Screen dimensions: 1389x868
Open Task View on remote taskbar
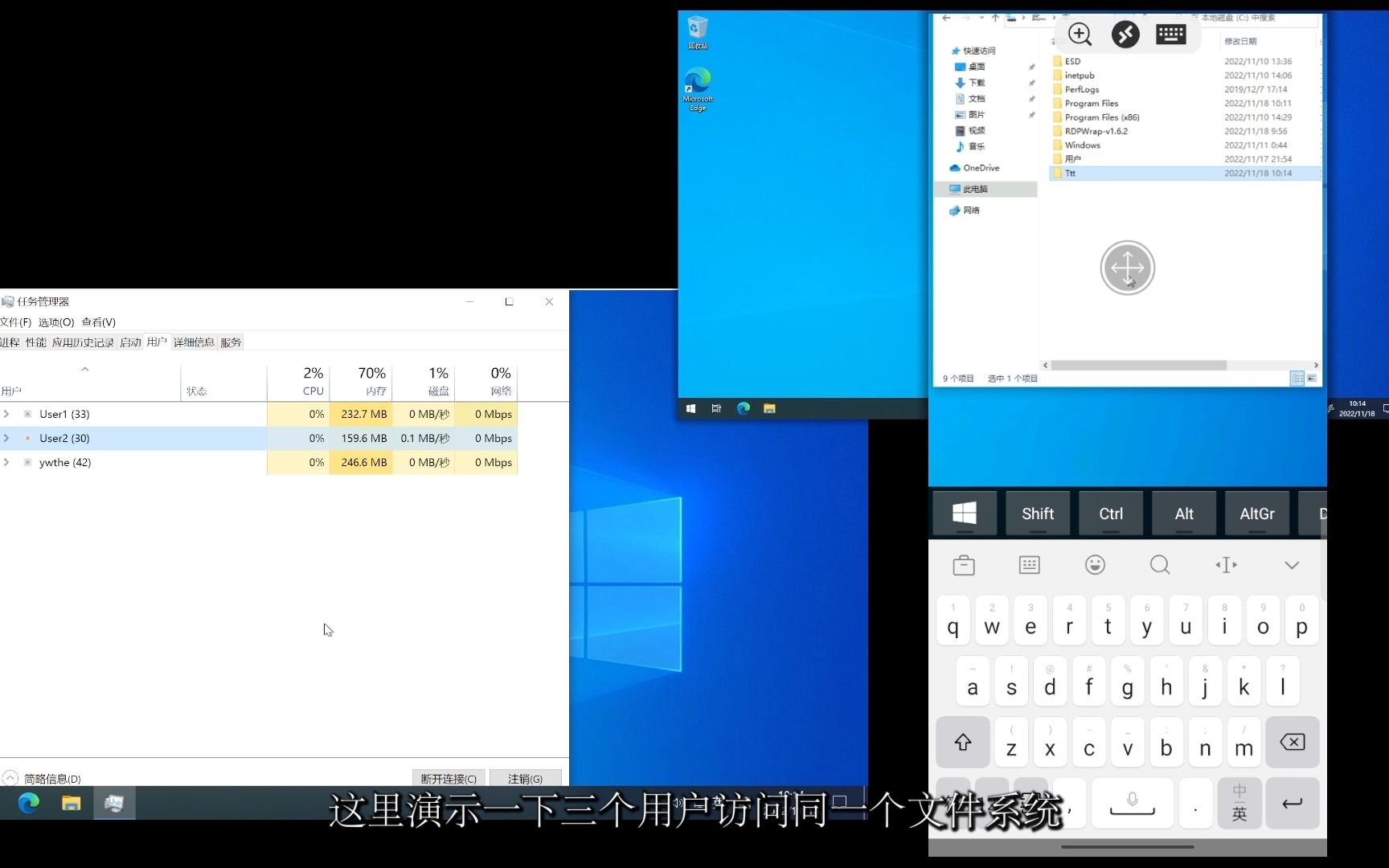click(716, 408)
